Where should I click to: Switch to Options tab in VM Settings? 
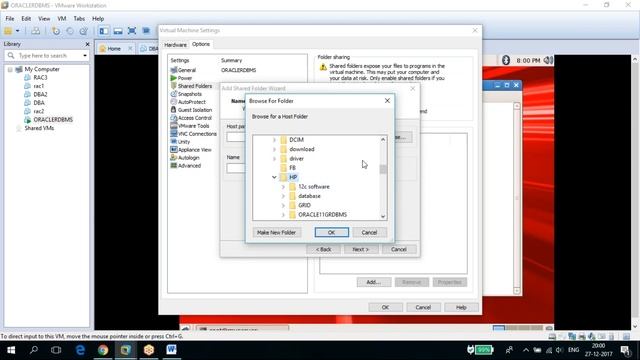(x=201, y=44)
